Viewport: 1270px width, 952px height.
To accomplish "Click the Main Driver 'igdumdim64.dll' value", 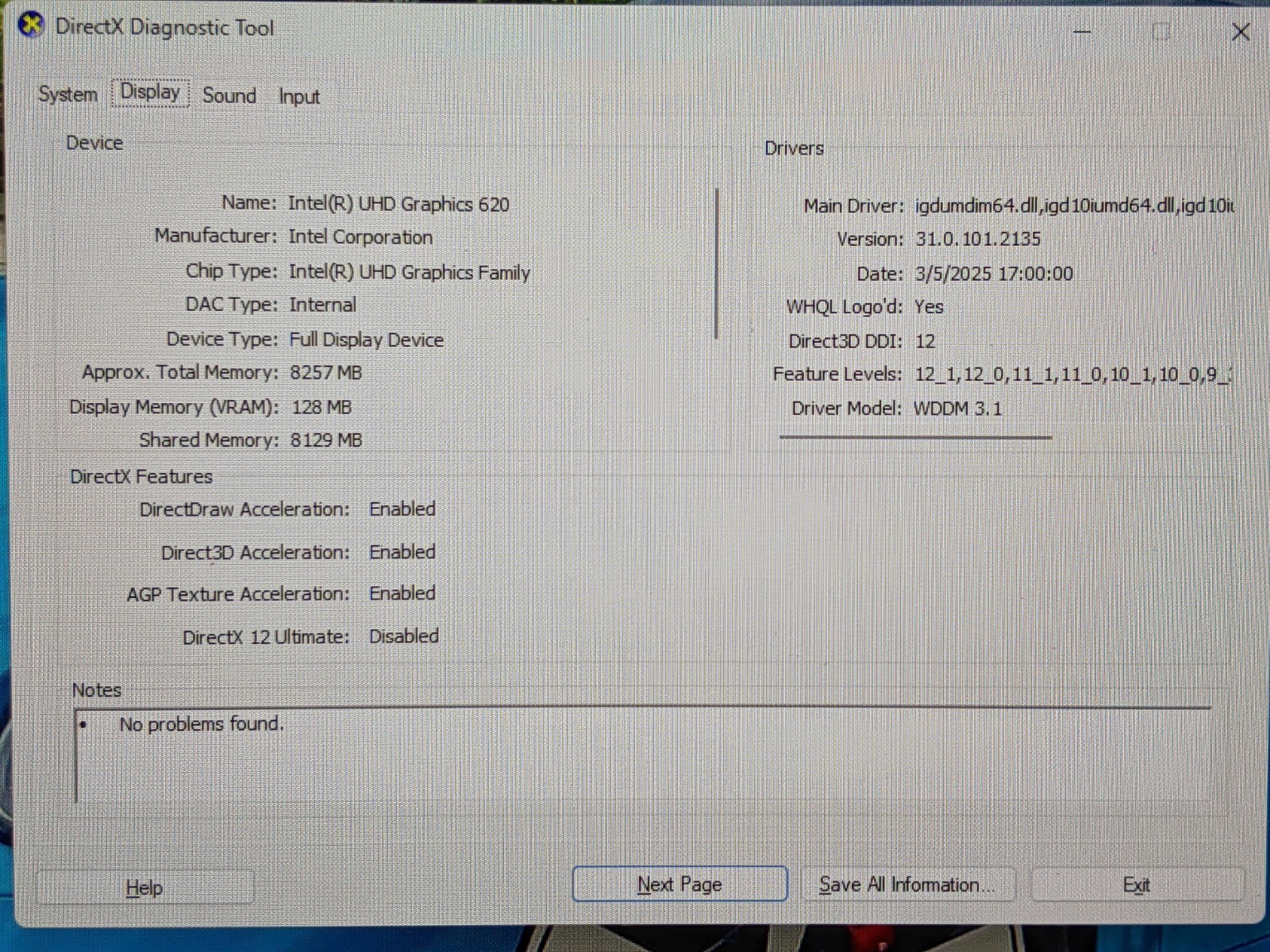I will click(x=1074, y=206).
